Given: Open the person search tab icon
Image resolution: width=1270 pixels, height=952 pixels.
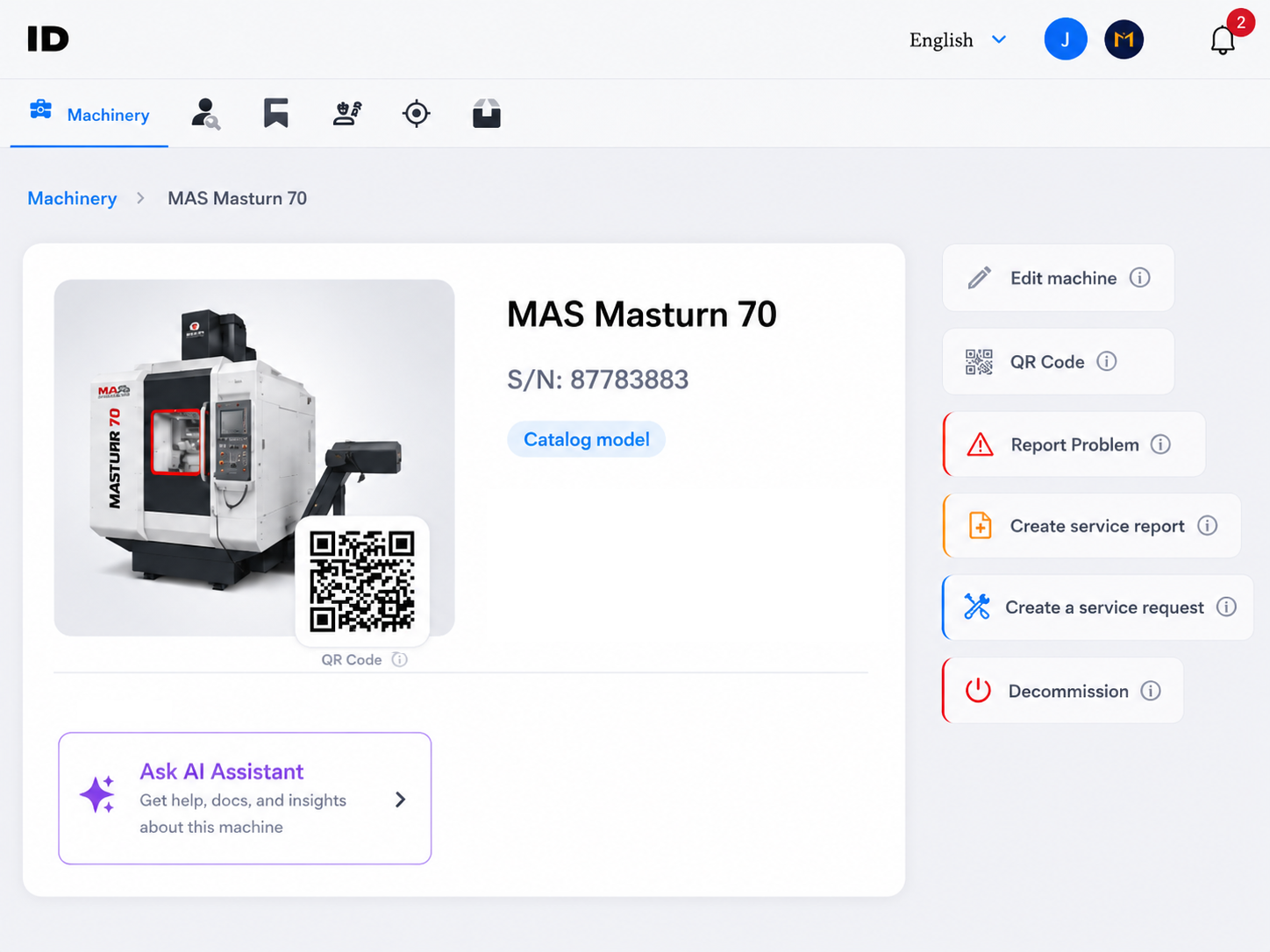Looking at the screenshot, I should click(x=205, y=114).
